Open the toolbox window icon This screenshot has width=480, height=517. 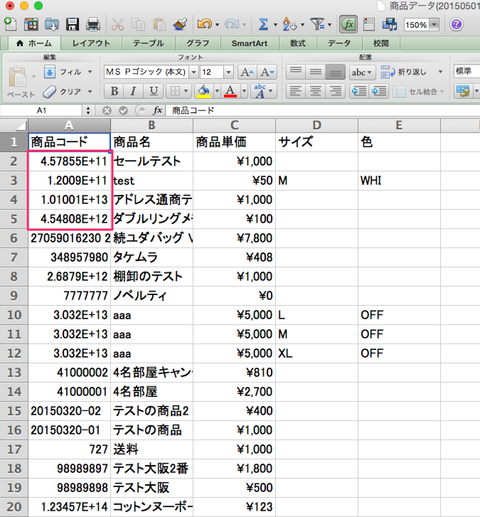(x=369, y=24)
